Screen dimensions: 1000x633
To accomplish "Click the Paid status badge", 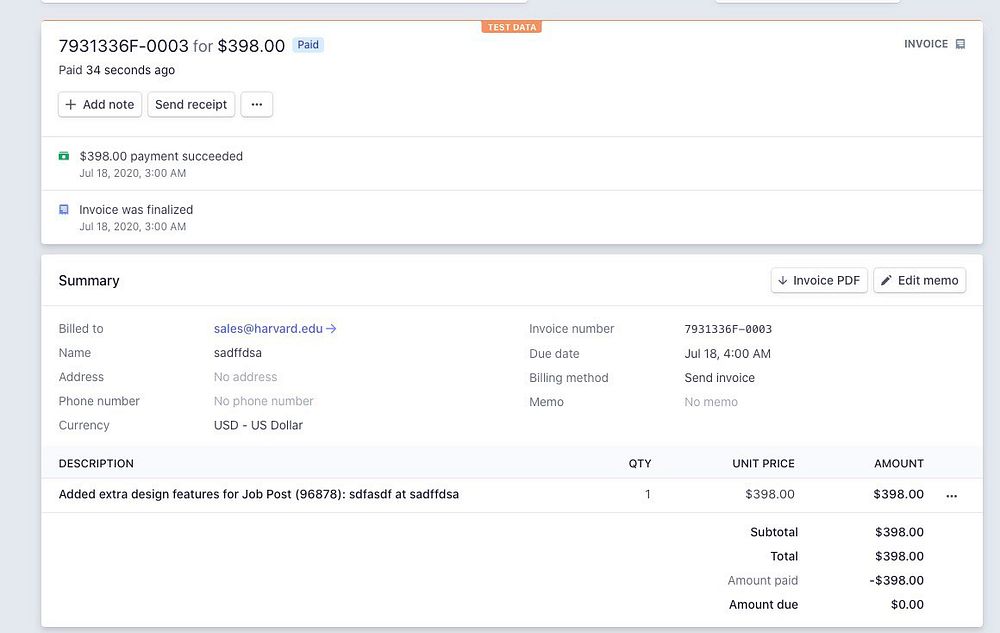I will 308,45.
